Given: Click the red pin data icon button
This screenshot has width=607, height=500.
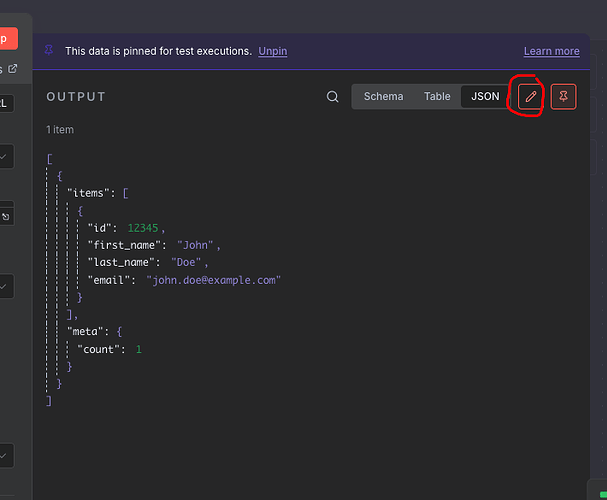Looking at the screenshot, I should 563,97.
